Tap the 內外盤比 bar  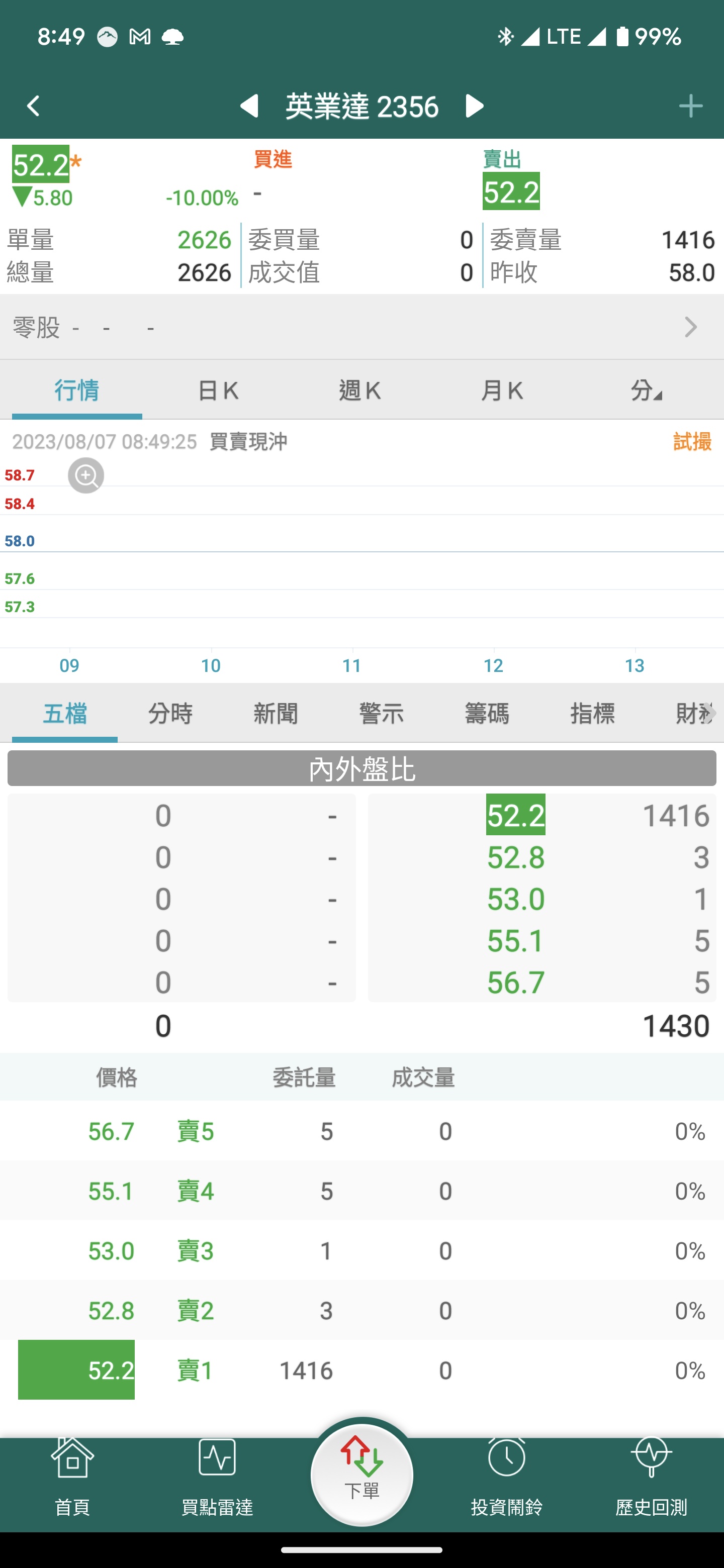[x=361, y=768]
